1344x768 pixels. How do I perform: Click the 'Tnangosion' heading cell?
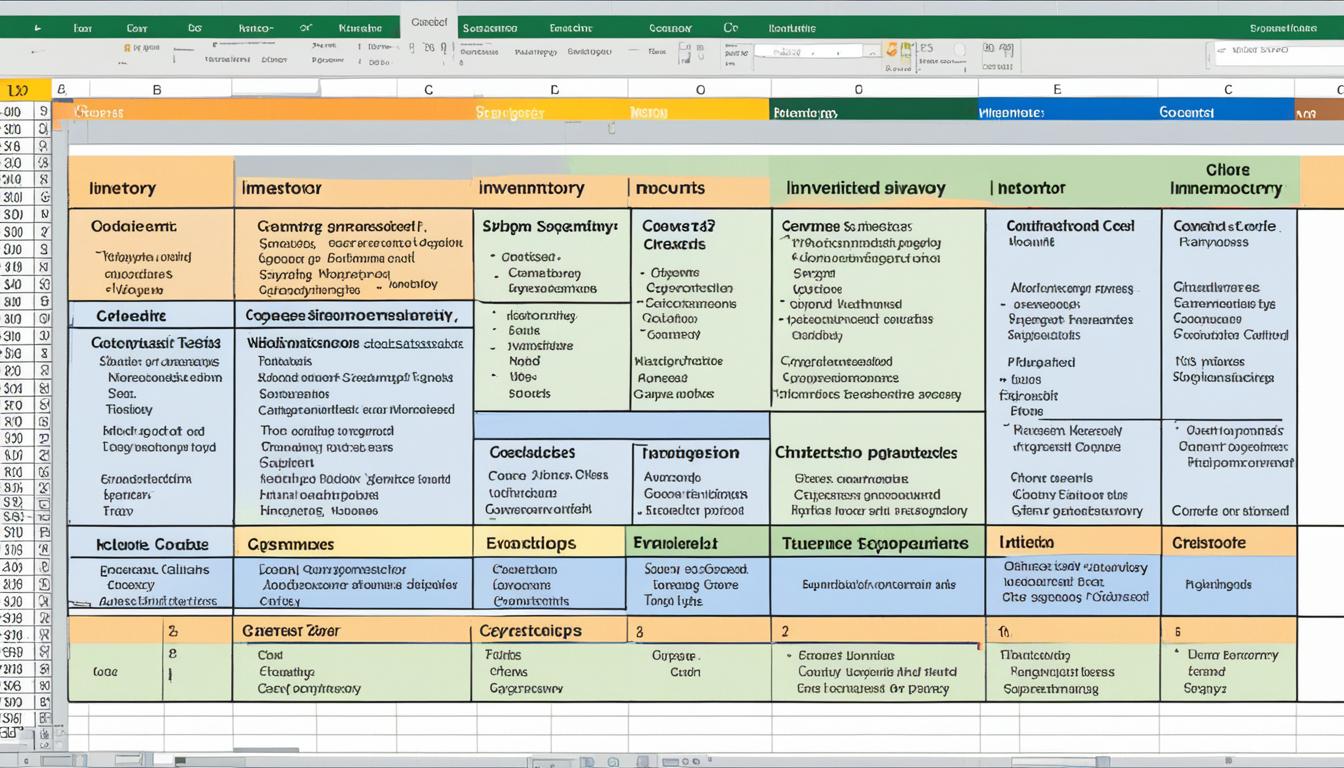(701, 452)
